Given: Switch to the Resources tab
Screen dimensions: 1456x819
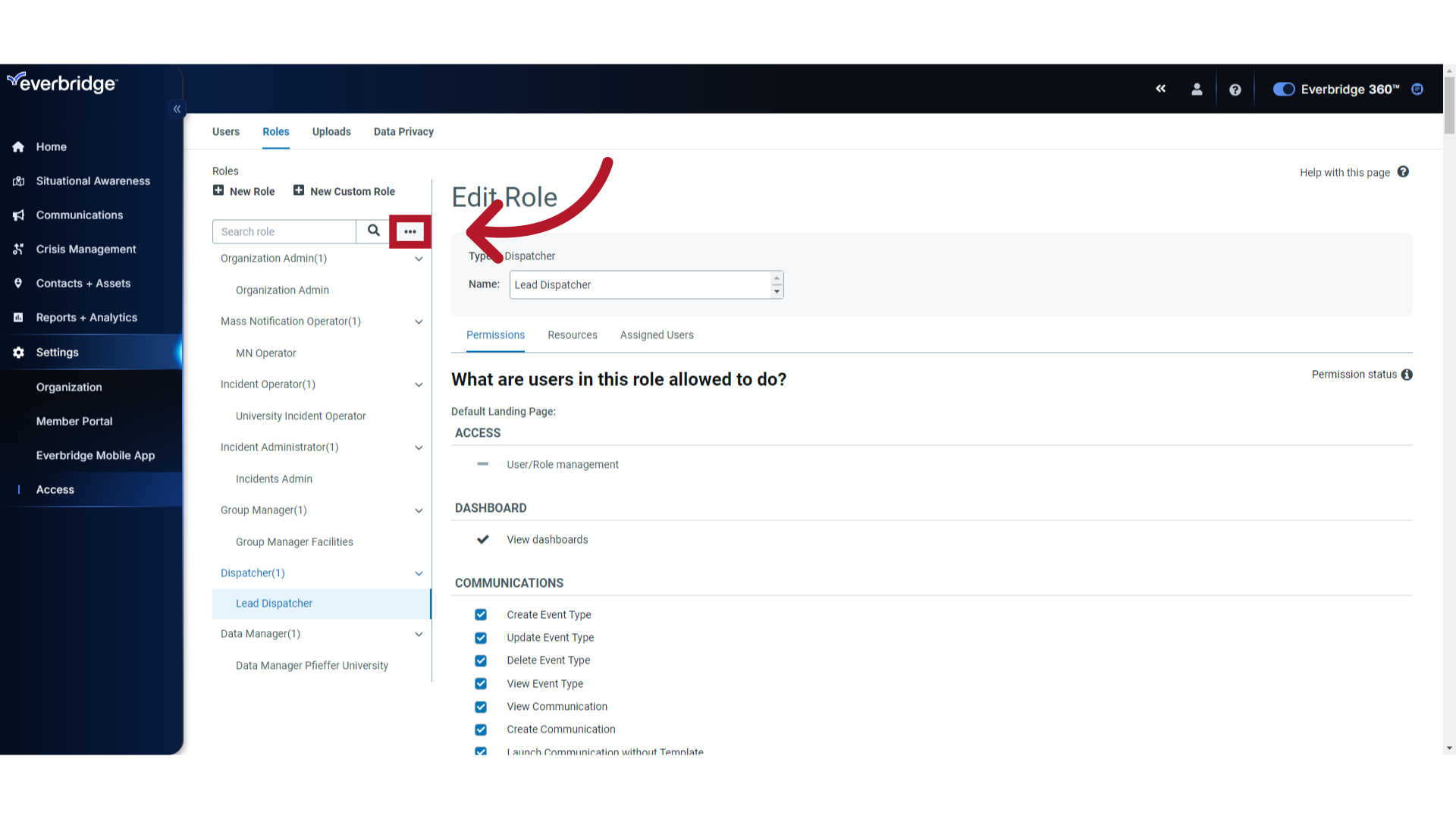Looking at the screenshot, I should pyautogui.click(x=572, y=335).
